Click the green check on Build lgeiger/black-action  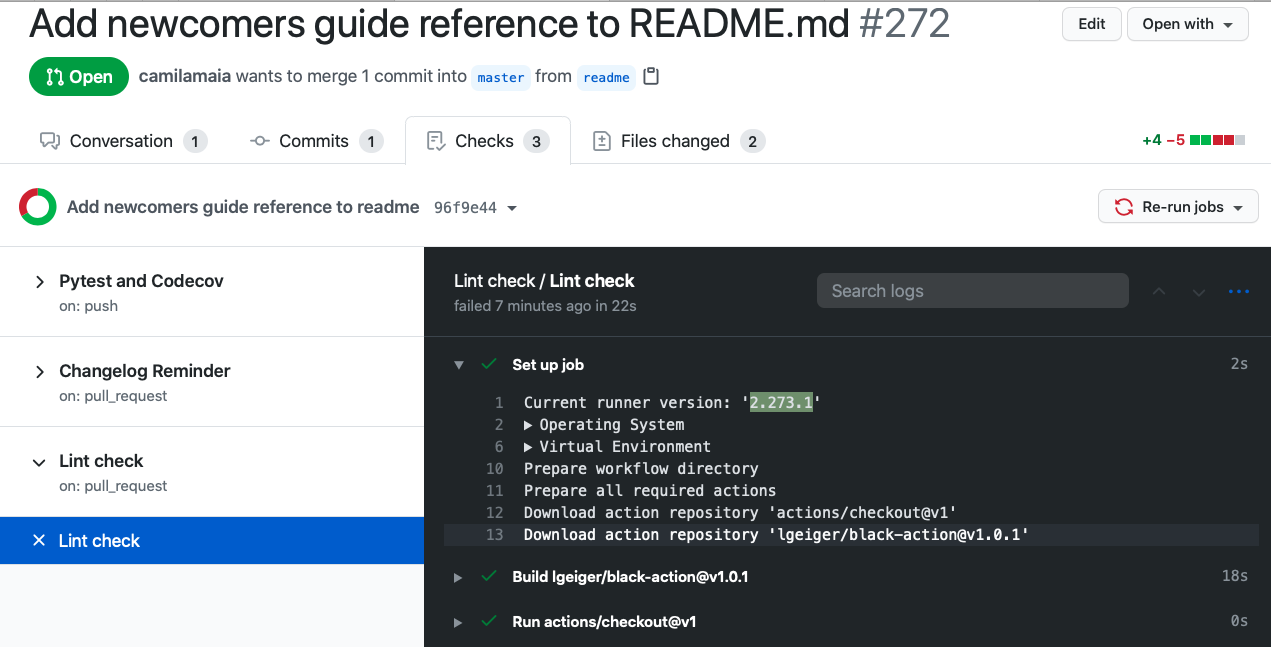point(489,576)
